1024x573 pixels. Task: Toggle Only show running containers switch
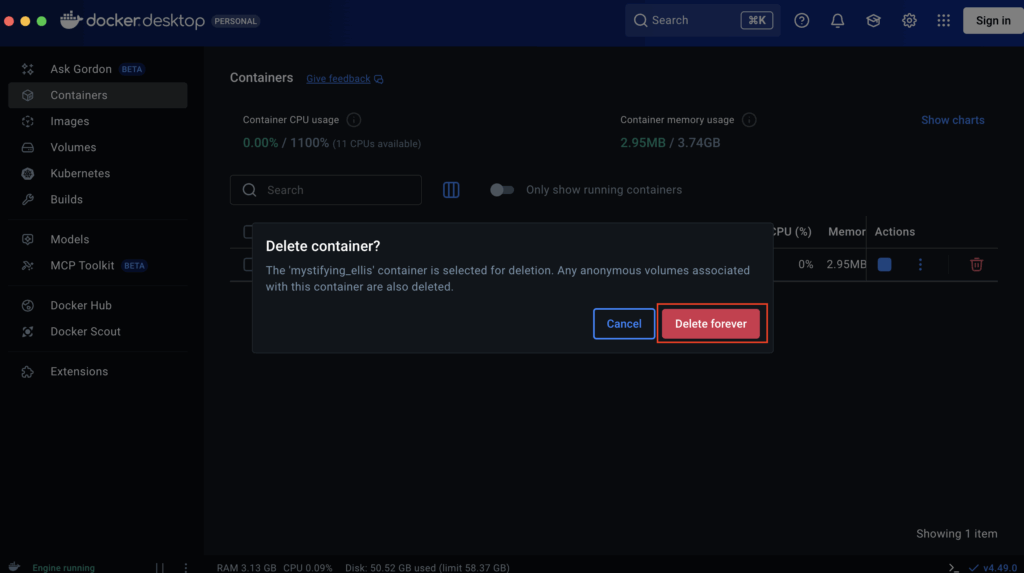[502, 190]
